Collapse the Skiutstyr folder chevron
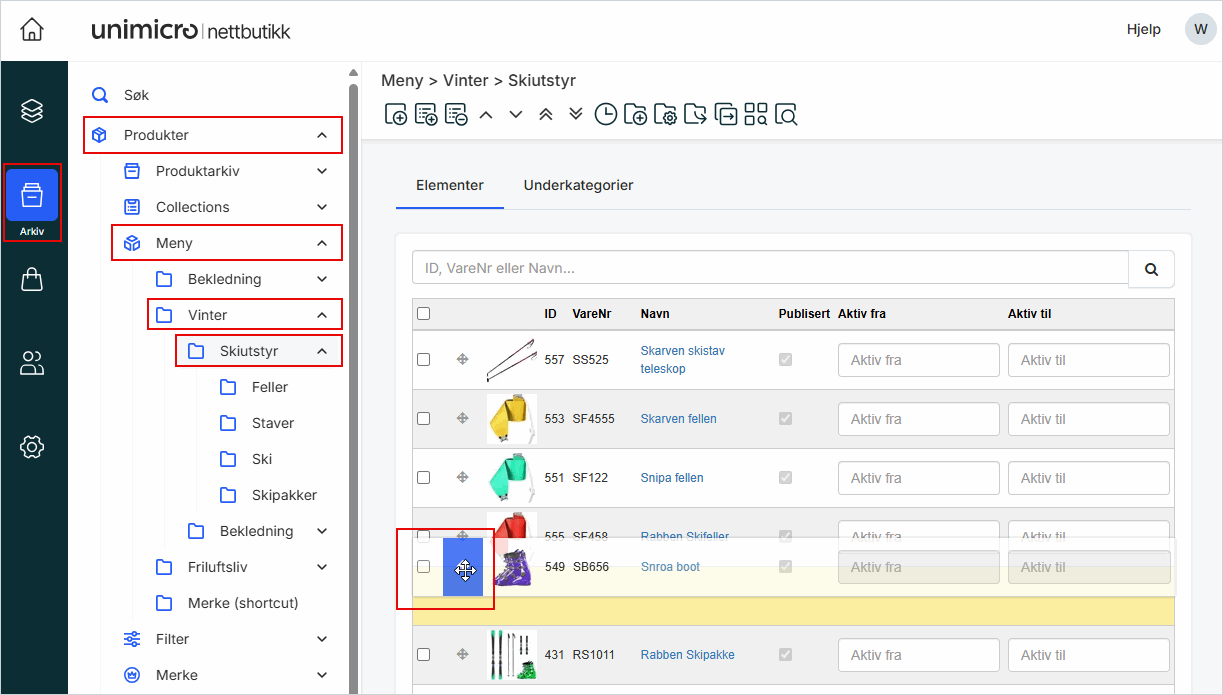Image resolution: width=1223 pixels, height=695 pixels. tap(322, 351)
